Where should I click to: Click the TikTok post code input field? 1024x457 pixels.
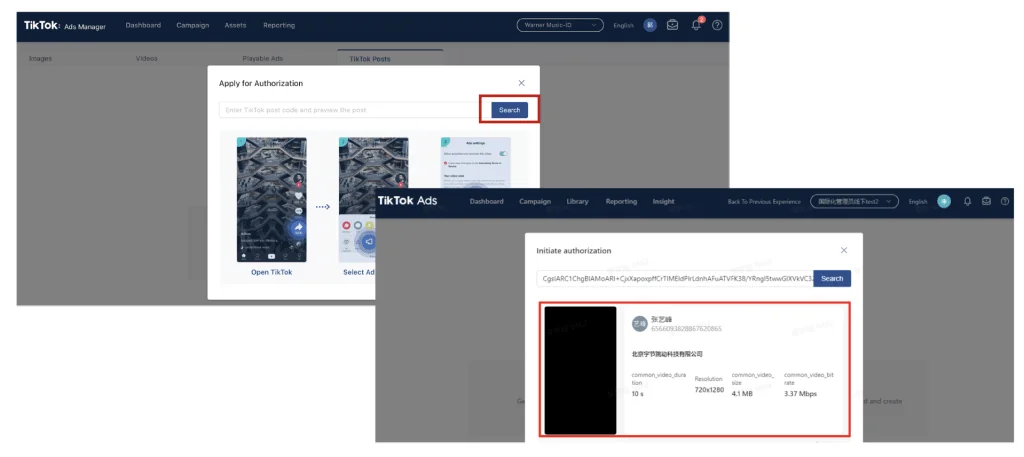(355, 110)
